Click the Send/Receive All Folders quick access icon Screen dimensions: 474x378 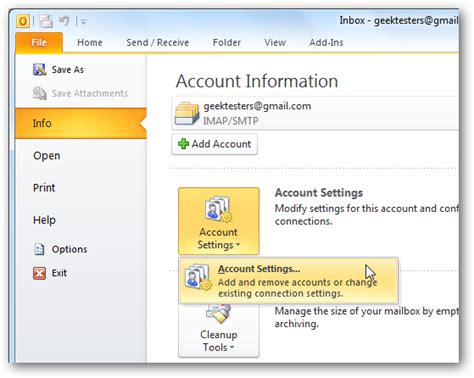(46, 21)
